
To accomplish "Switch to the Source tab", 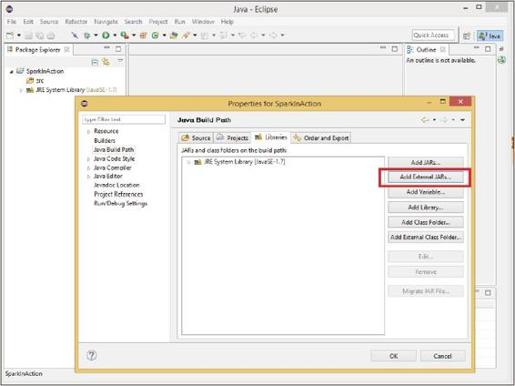I will [196, 138].
